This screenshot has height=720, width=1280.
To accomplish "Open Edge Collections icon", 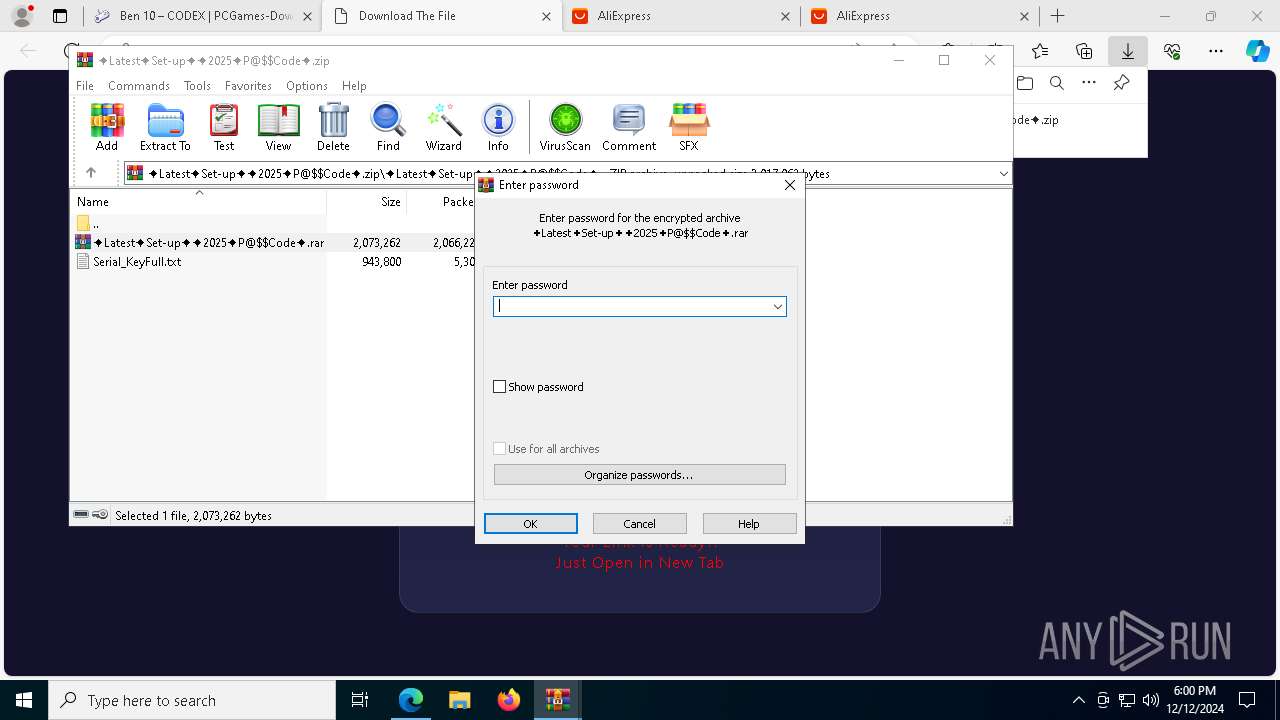I will [1084, 51].
